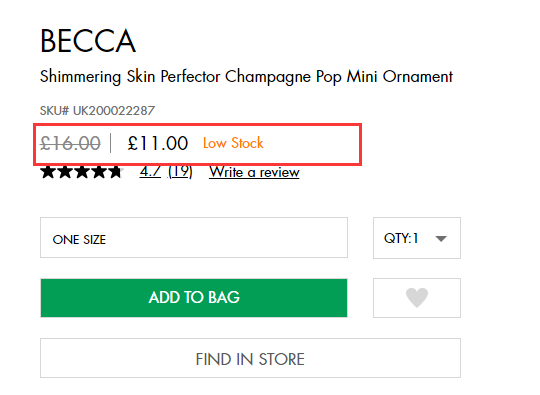The height and width of the screenshot is (395, 540).
Task: Click the ADD TO BAG button
Action: pos(194,298)
